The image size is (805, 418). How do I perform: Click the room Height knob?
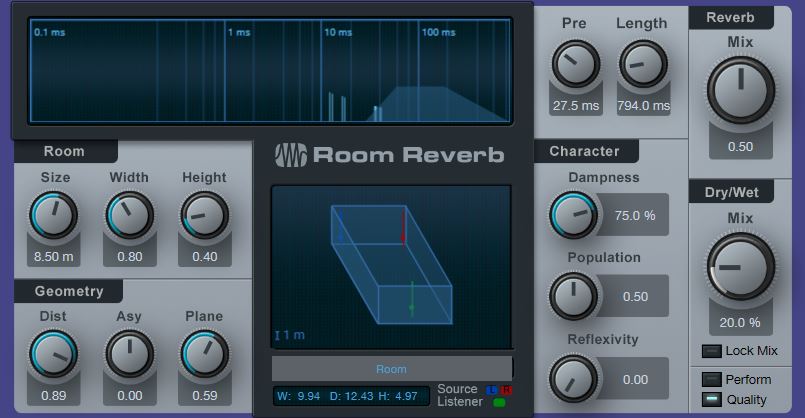204,215
